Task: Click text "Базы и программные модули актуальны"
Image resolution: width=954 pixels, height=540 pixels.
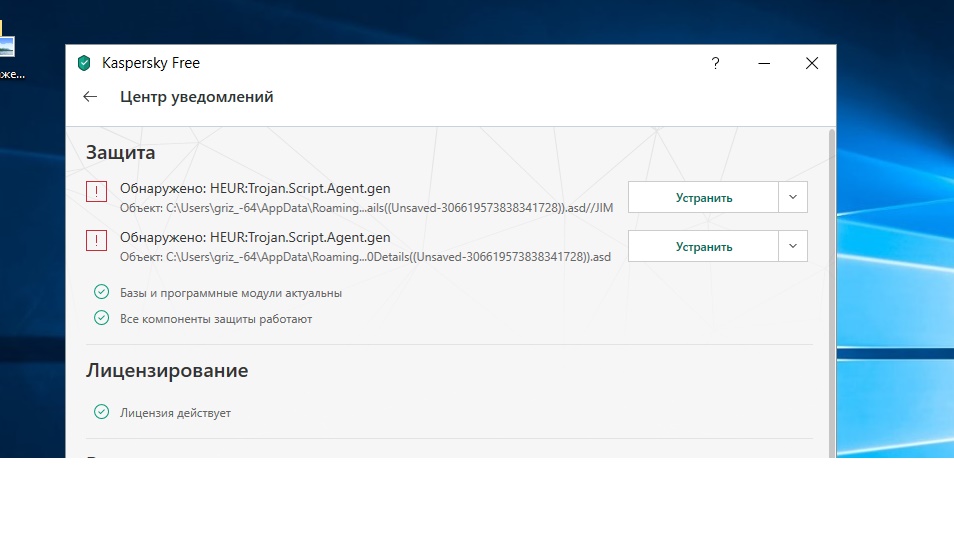Action: (x=231, y=293)
